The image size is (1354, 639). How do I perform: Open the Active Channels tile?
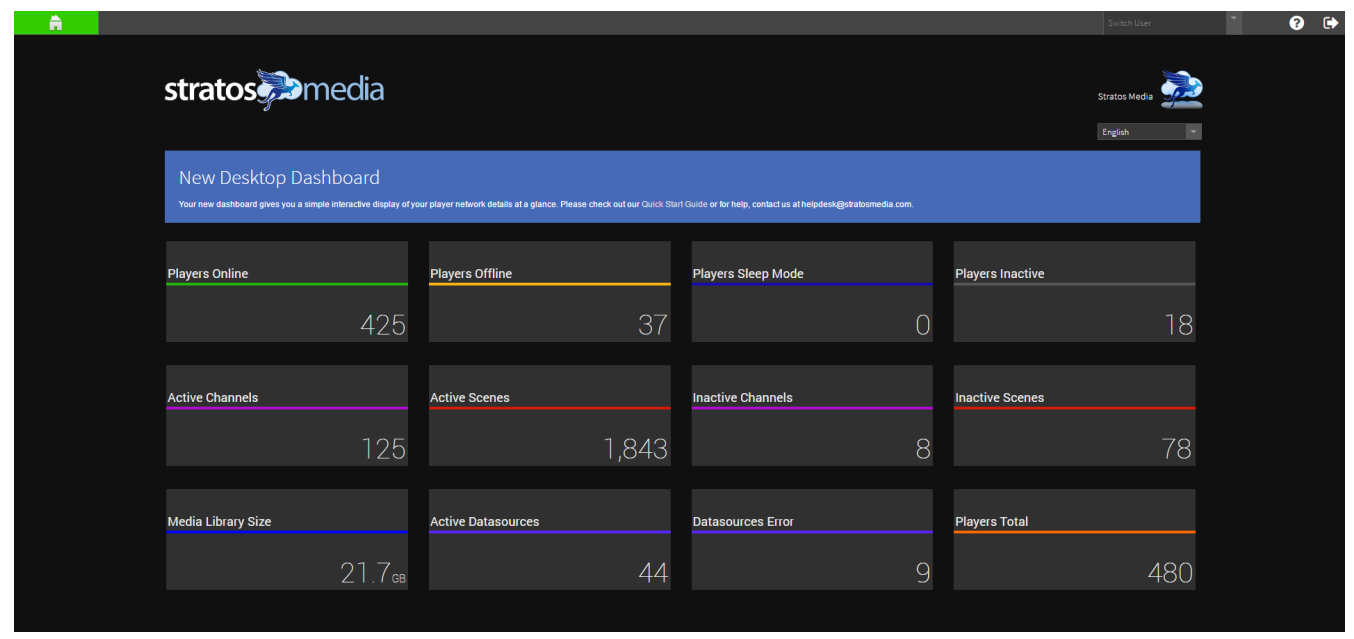click(287, 415)
